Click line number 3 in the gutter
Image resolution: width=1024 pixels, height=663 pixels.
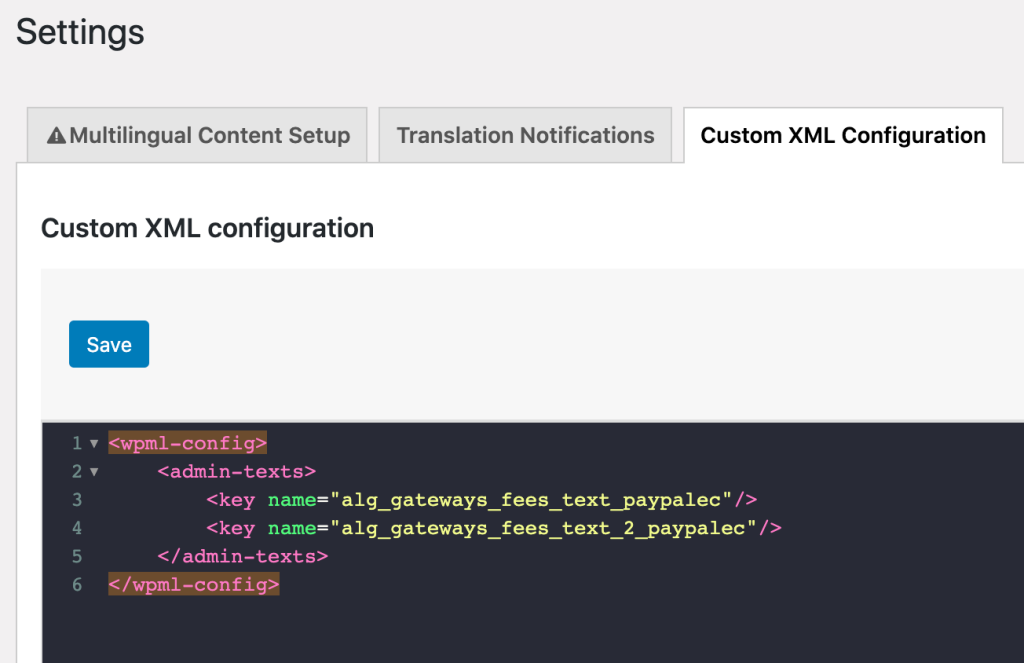(77, 500)
